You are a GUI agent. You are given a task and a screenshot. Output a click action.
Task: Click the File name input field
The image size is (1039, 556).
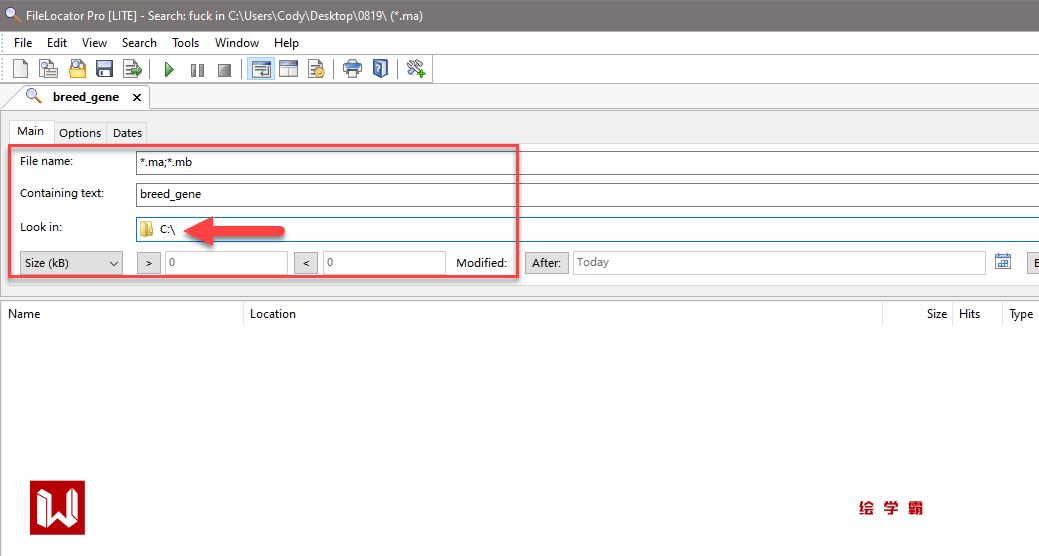[587, 162]
